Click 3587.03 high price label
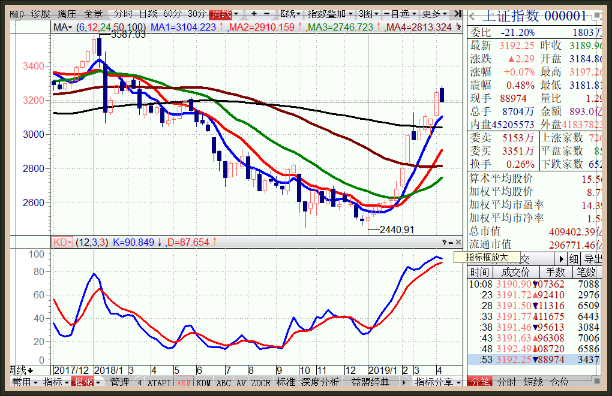This screenshot has height=396, width=612. tap(128, 35)
